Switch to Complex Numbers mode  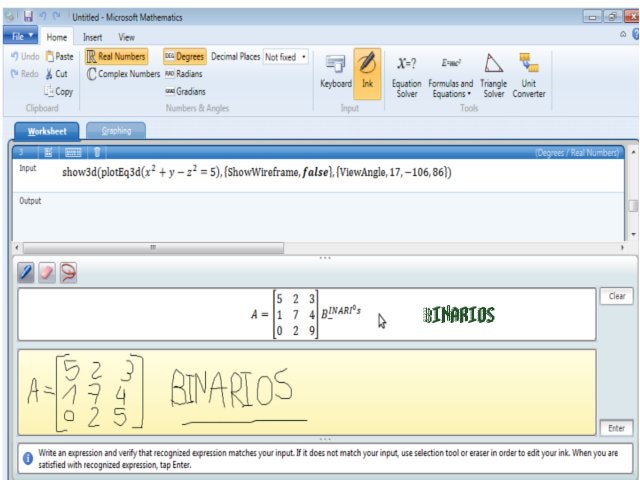coord(123,74)
